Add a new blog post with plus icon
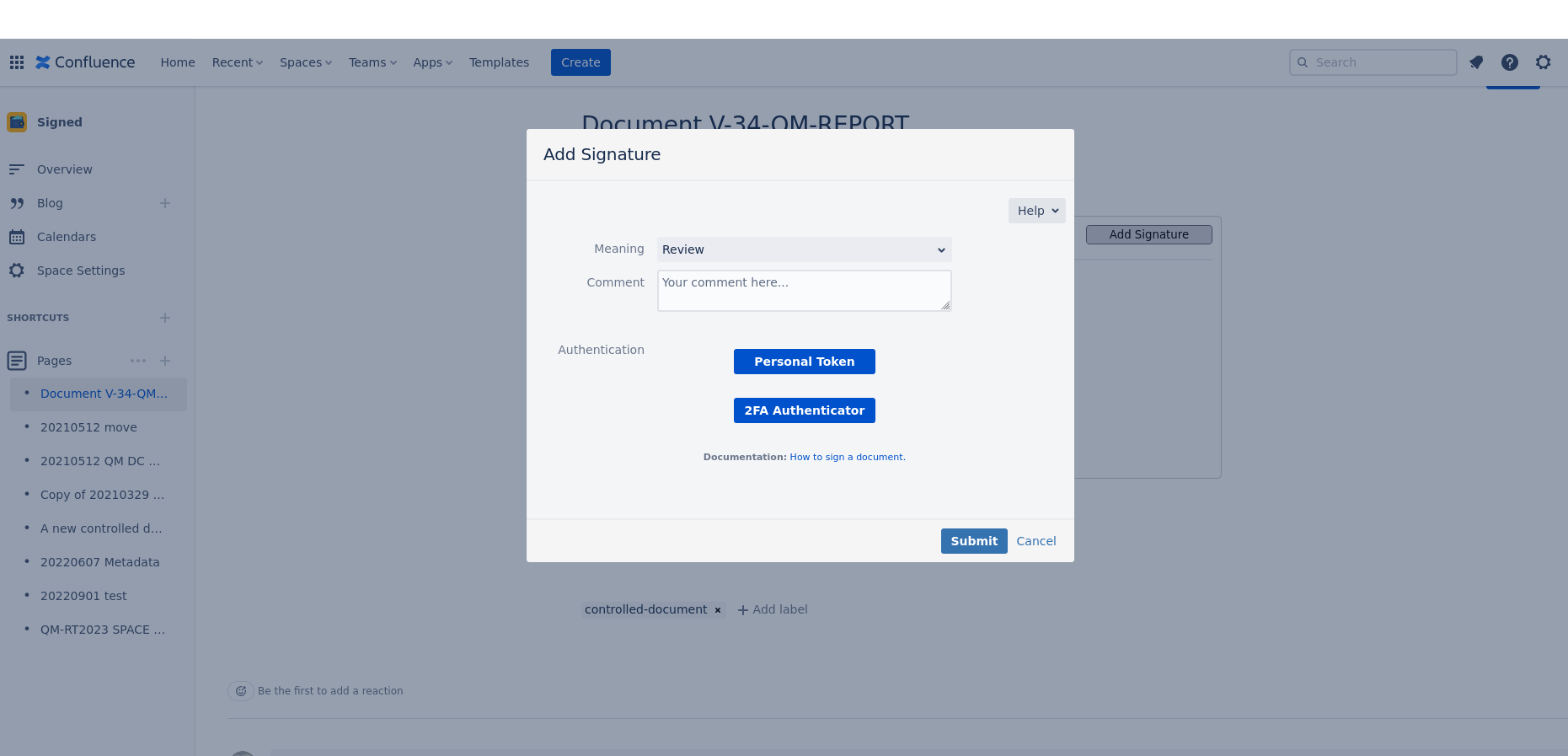 (x=165, y=203)
